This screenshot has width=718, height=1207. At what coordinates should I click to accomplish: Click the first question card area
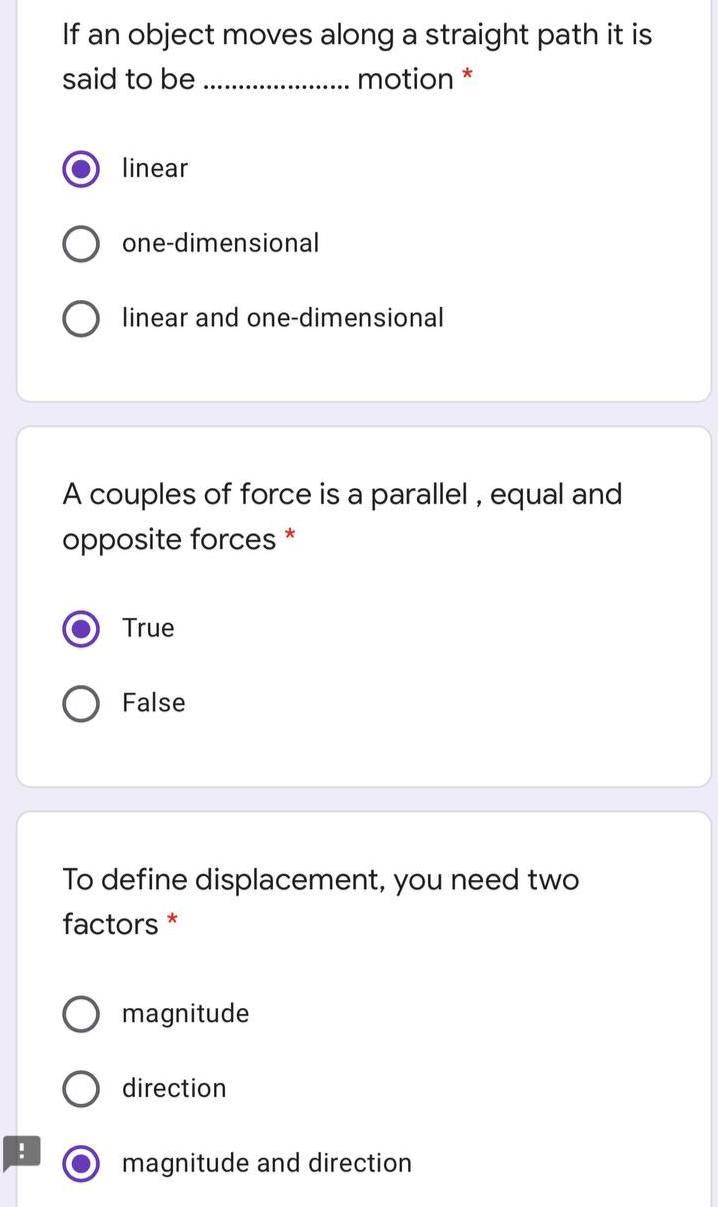click(x=360, y=200)
